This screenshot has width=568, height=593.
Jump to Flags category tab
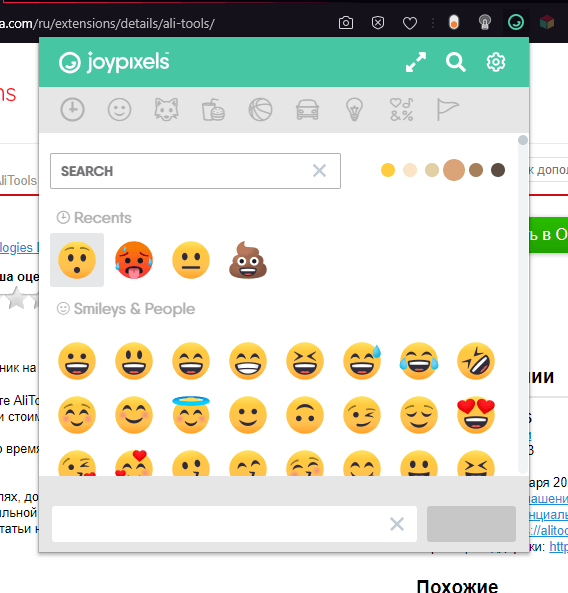448,110
